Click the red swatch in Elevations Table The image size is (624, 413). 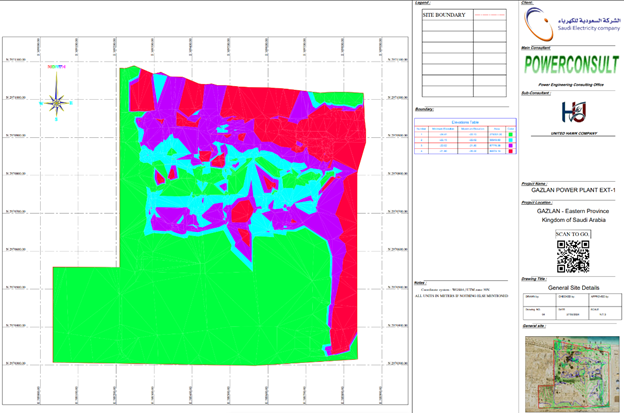(511, 151)
